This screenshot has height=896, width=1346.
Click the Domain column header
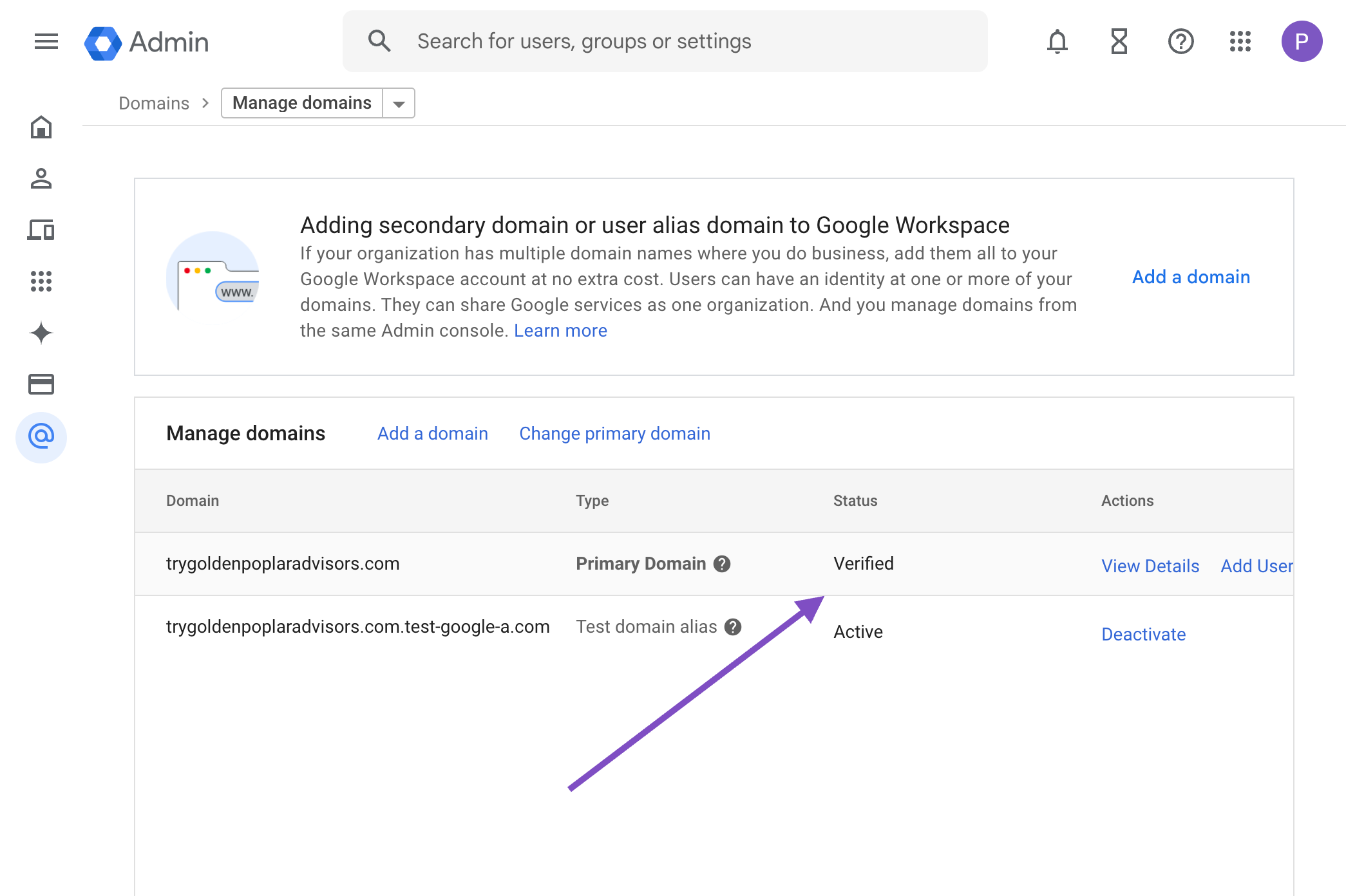click(x=193, y=500)
